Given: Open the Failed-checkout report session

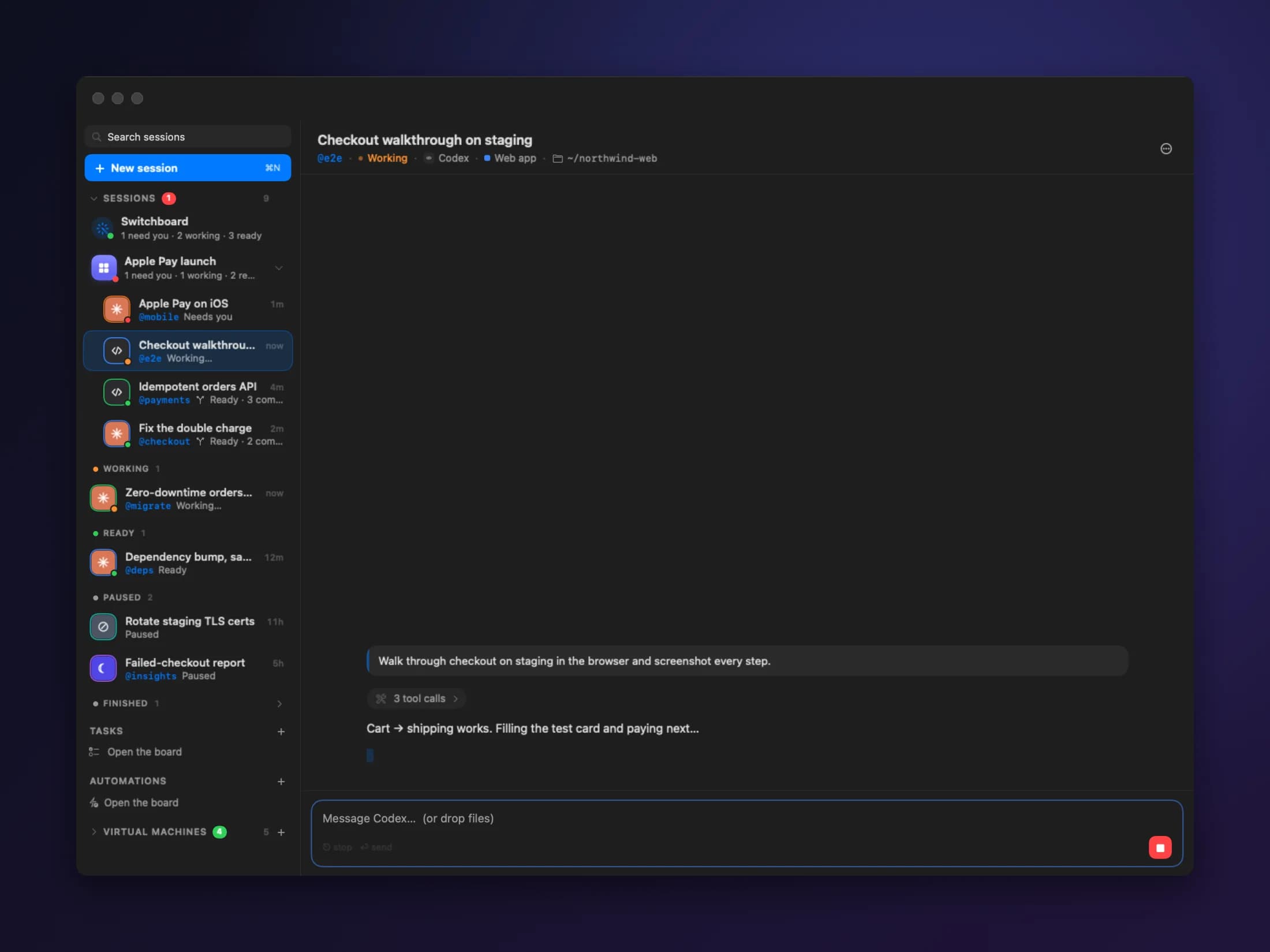Looking at the screenshot, I should click(x=188, y=669).
